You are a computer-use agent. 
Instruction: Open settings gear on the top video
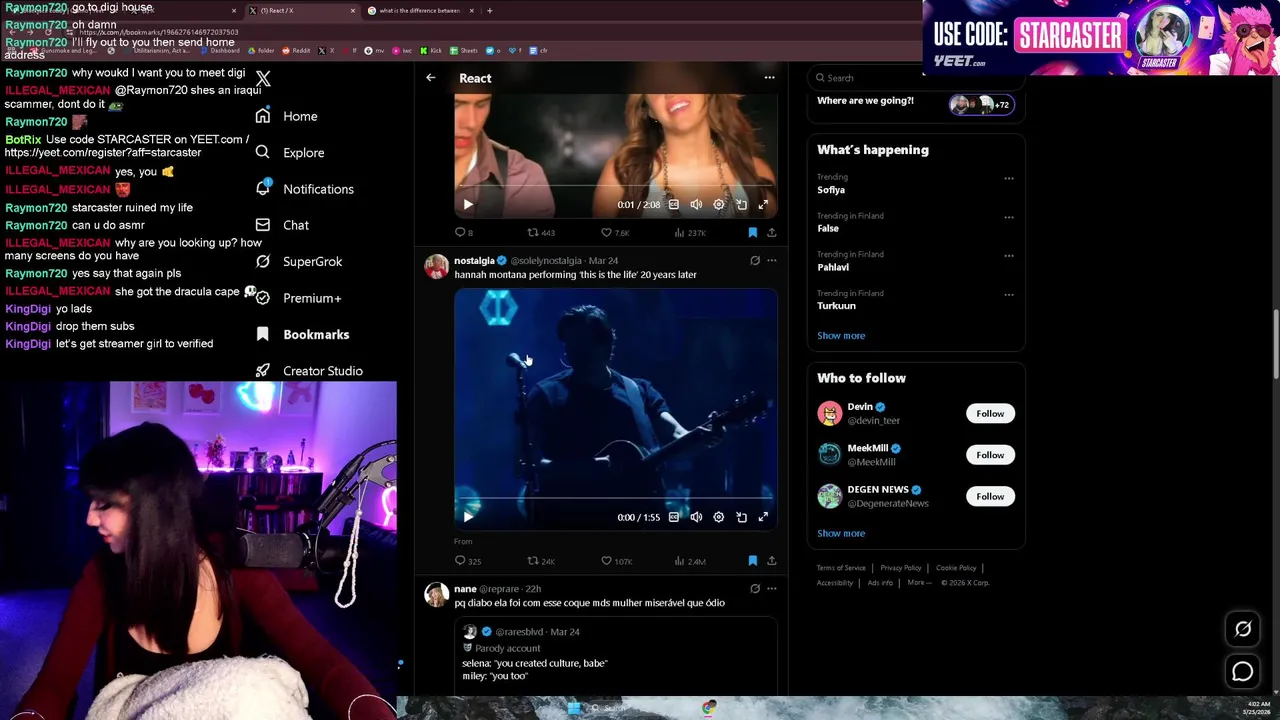[x=718, y=204]
